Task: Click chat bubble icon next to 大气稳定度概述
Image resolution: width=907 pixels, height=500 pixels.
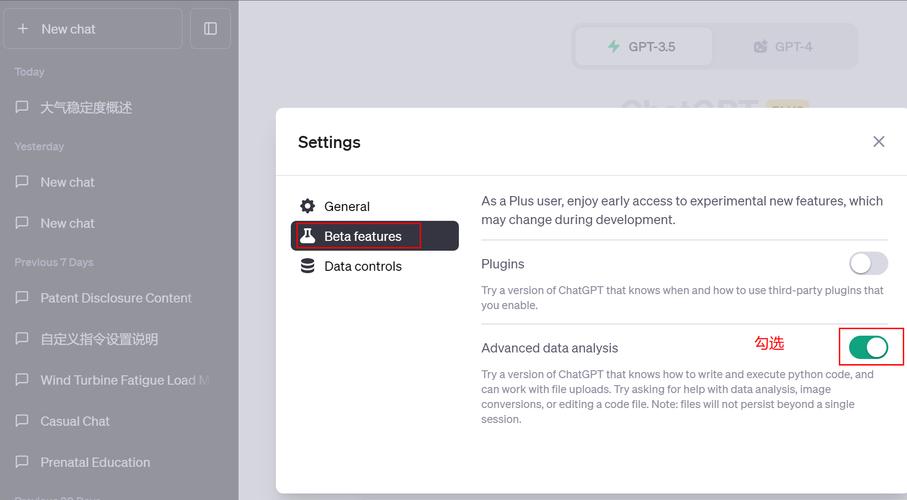Action: (x=22, y=107)
